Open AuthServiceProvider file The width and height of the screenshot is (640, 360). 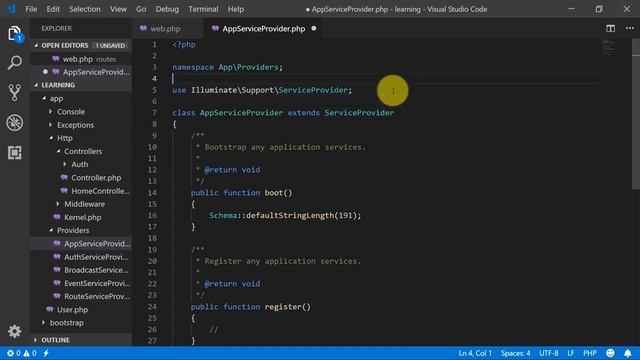click(81, 257)
